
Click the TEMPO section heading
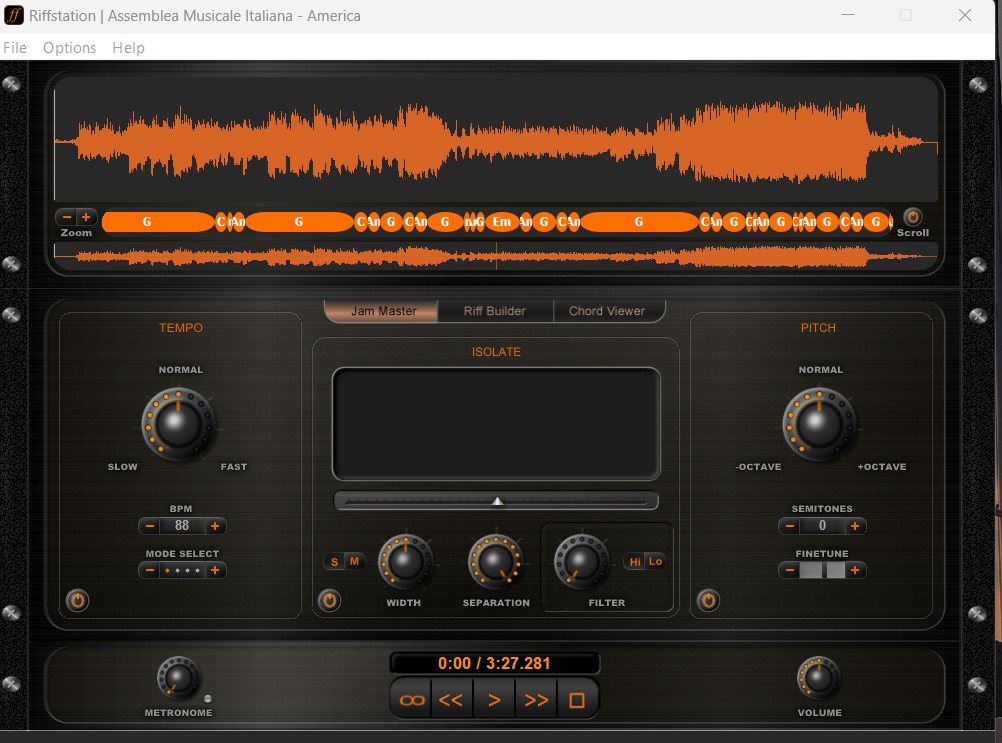[181, 328]
